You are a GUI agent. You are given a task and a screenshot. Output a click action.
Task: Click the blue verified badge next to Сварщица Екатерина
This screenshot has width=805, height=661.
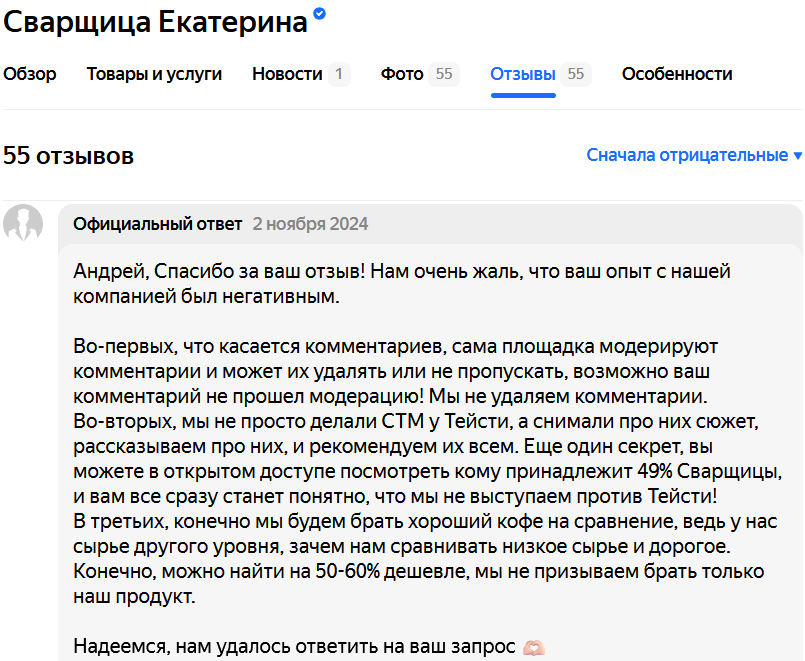pyautogui.click(x=319, y=13)
